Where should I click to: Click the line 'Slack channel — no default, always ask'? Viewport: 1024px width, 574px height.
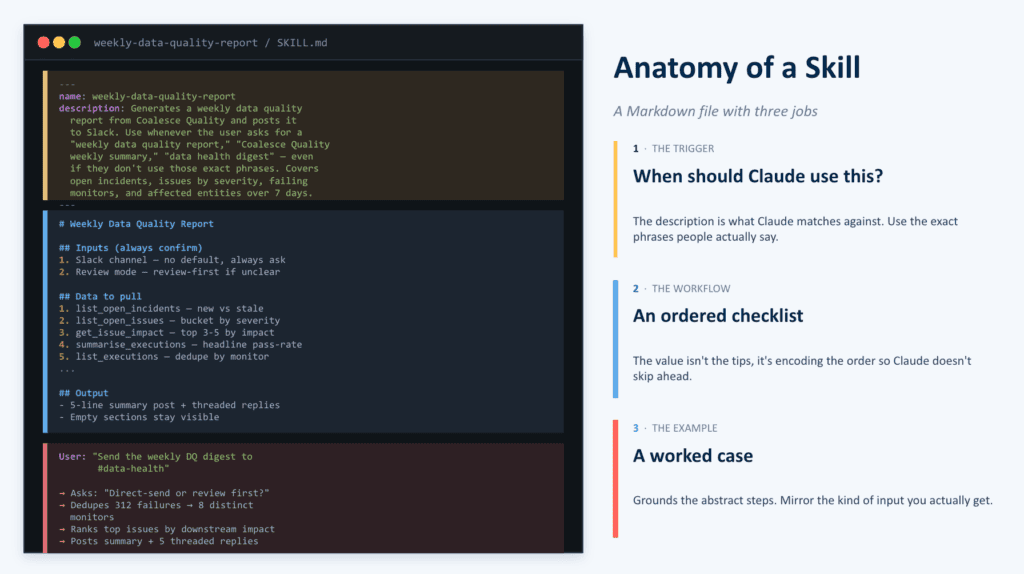click(172, 260)
